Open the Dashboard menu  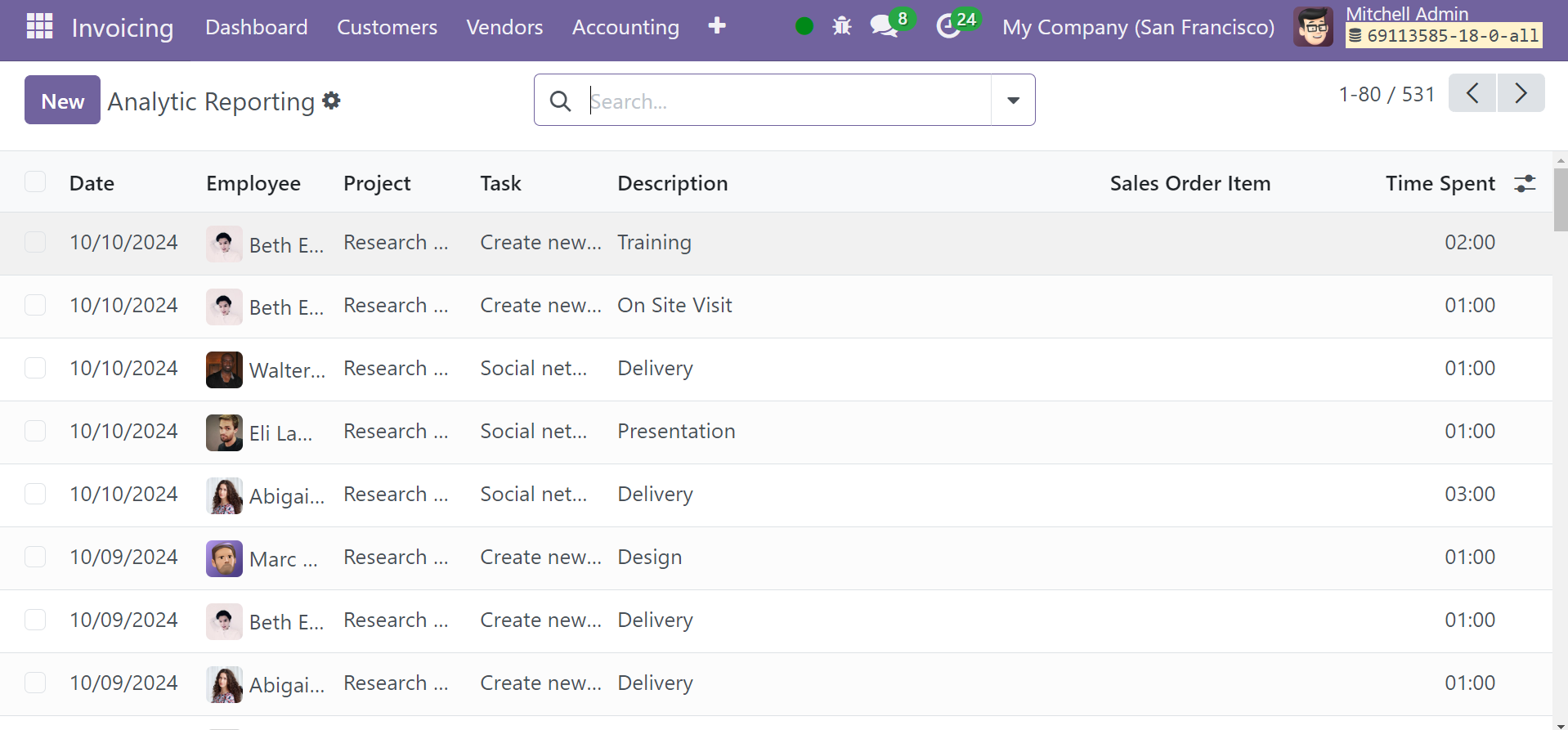tap(257, 27)
